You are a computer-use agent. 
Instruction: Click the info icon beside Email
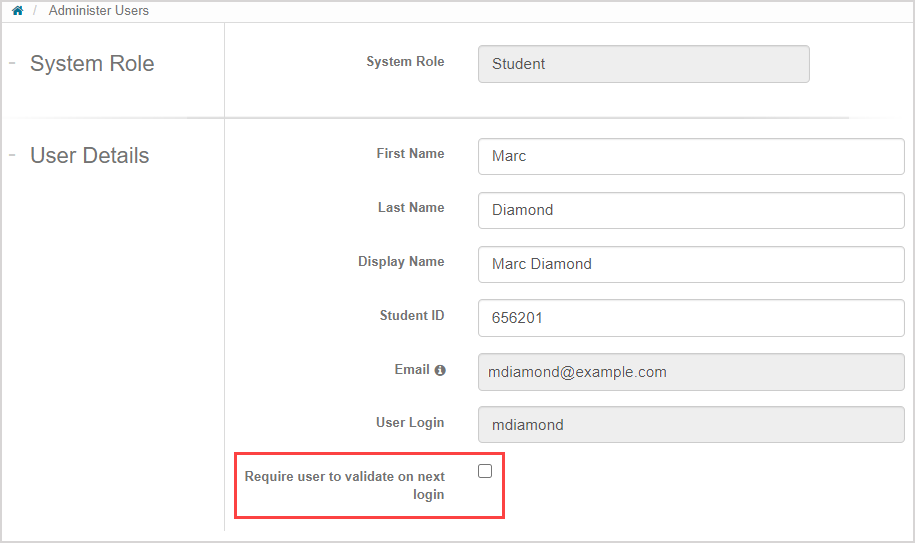pos(440,370)
